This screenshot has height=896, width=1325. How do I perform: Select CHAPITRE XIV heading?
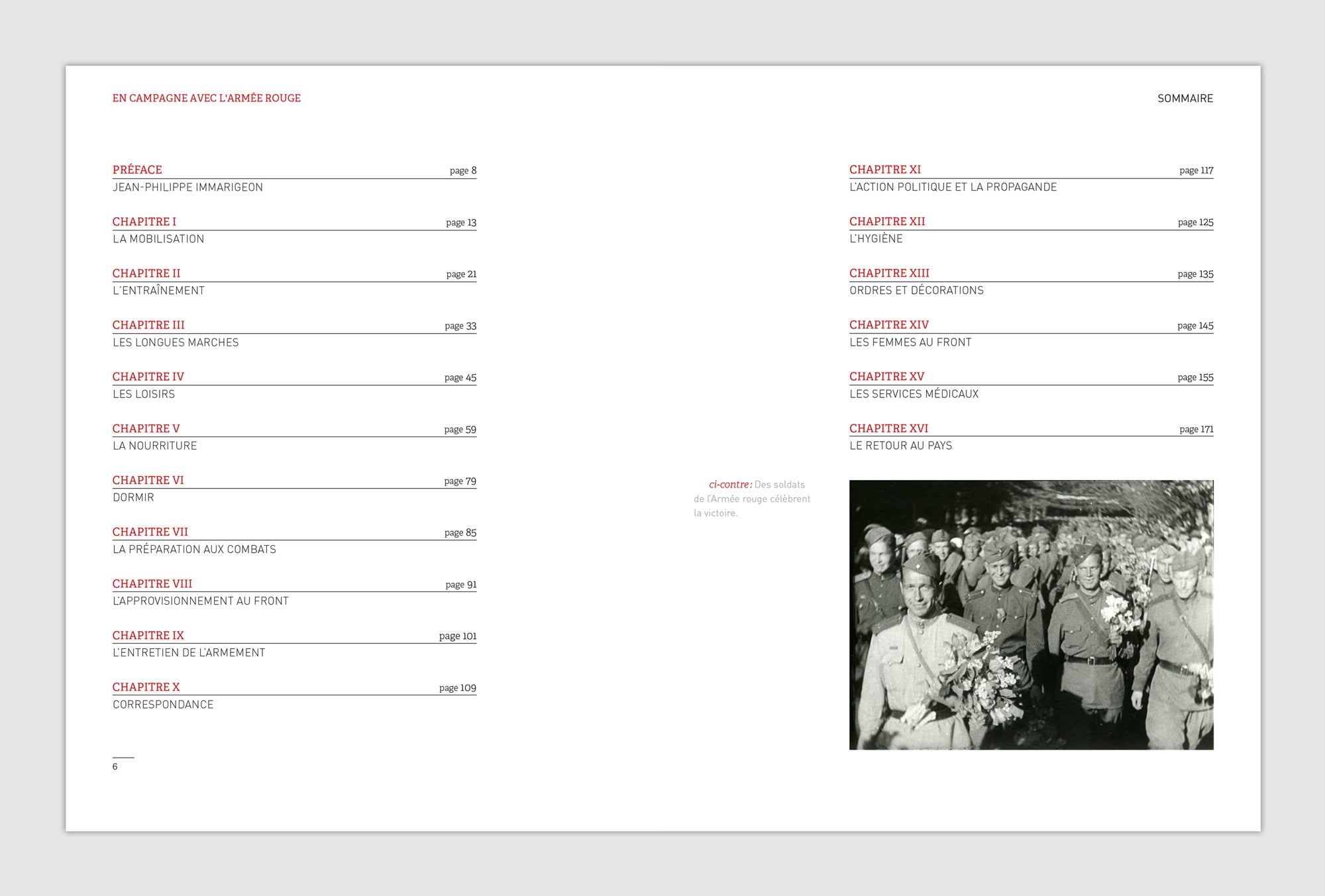889,325
